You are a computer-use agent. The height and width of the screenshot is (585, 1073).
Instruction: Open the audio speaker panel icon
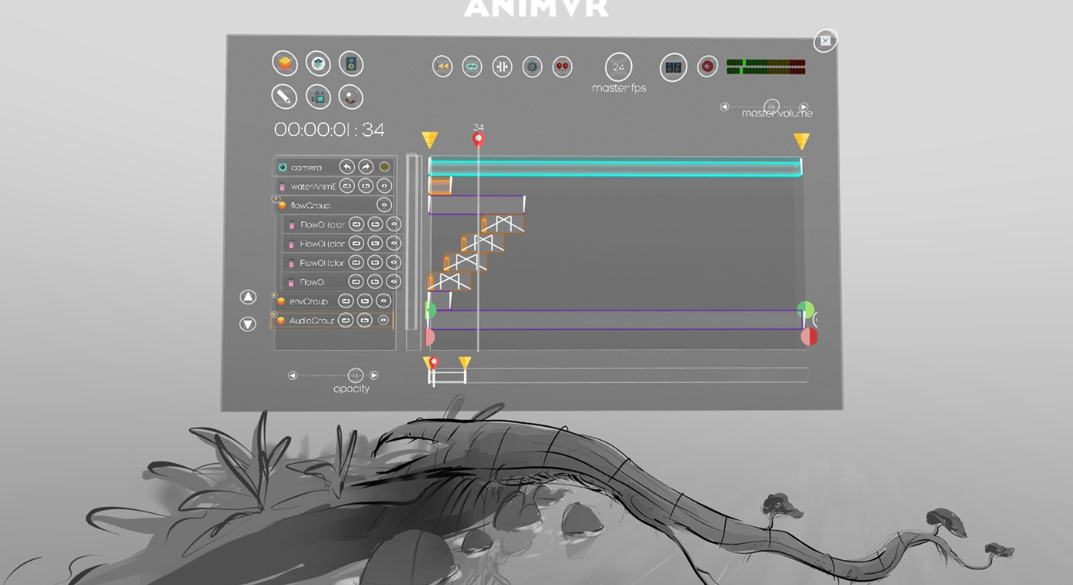pyautogui.click(x=351, y=64)
